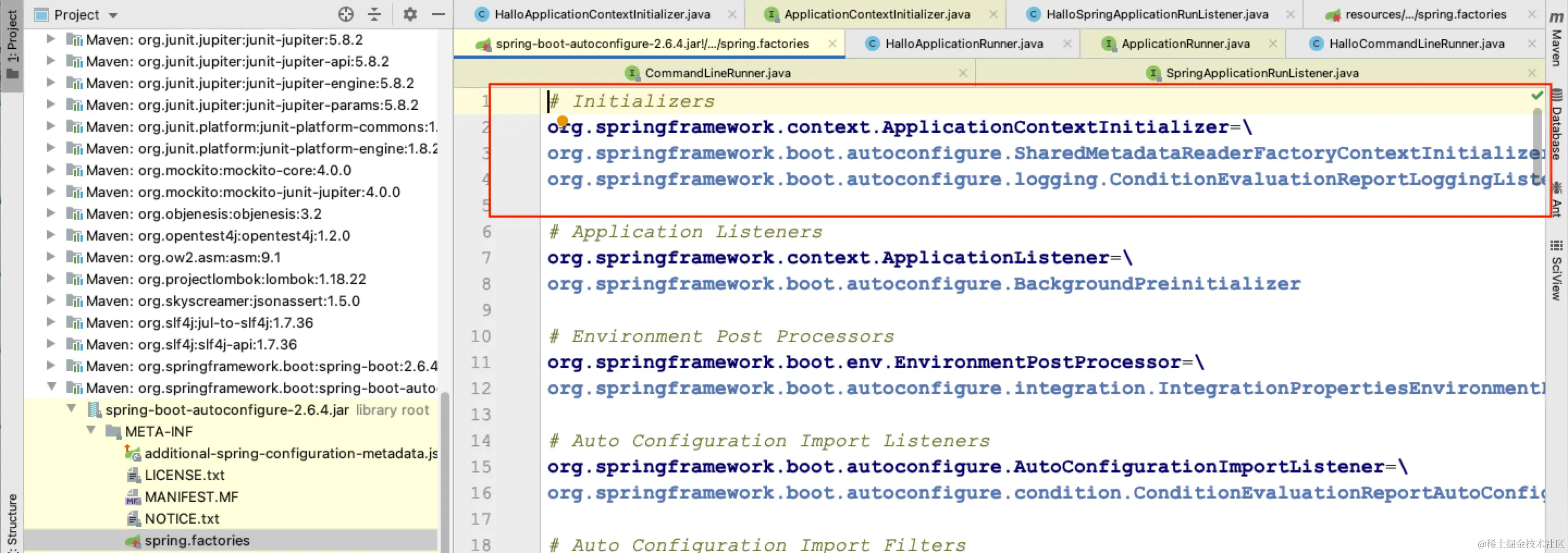The image size is (1568, 553).
Task: Click the '# Environment Post Processors' comment
Action: click(721, 336)
